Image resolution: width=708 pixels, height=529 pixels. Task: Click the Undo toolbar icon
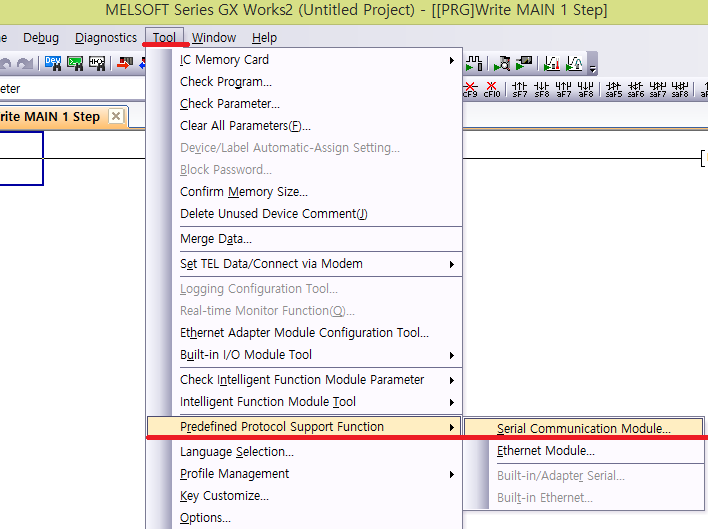[x=5, y=64]
